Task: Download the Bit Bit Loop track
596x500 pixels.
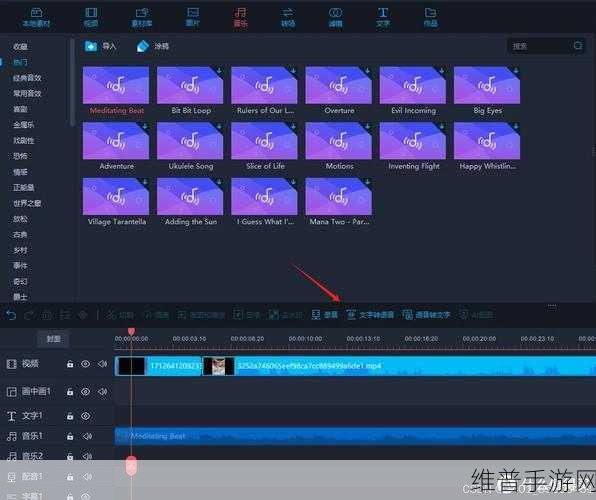Action: point(219,71)
